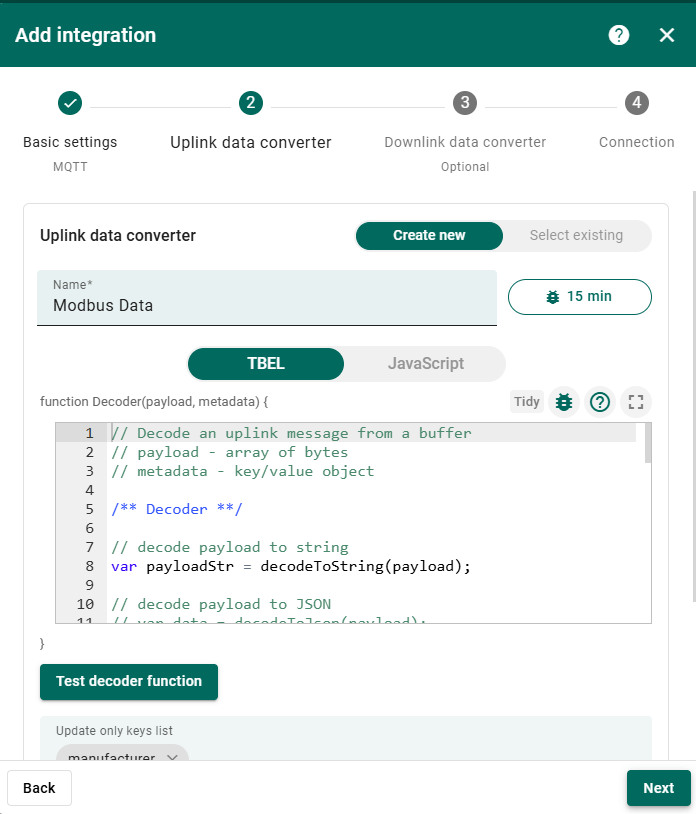The image size is (696, 814).
Task: Choose Create new converter option
Action: click(429, 236)
